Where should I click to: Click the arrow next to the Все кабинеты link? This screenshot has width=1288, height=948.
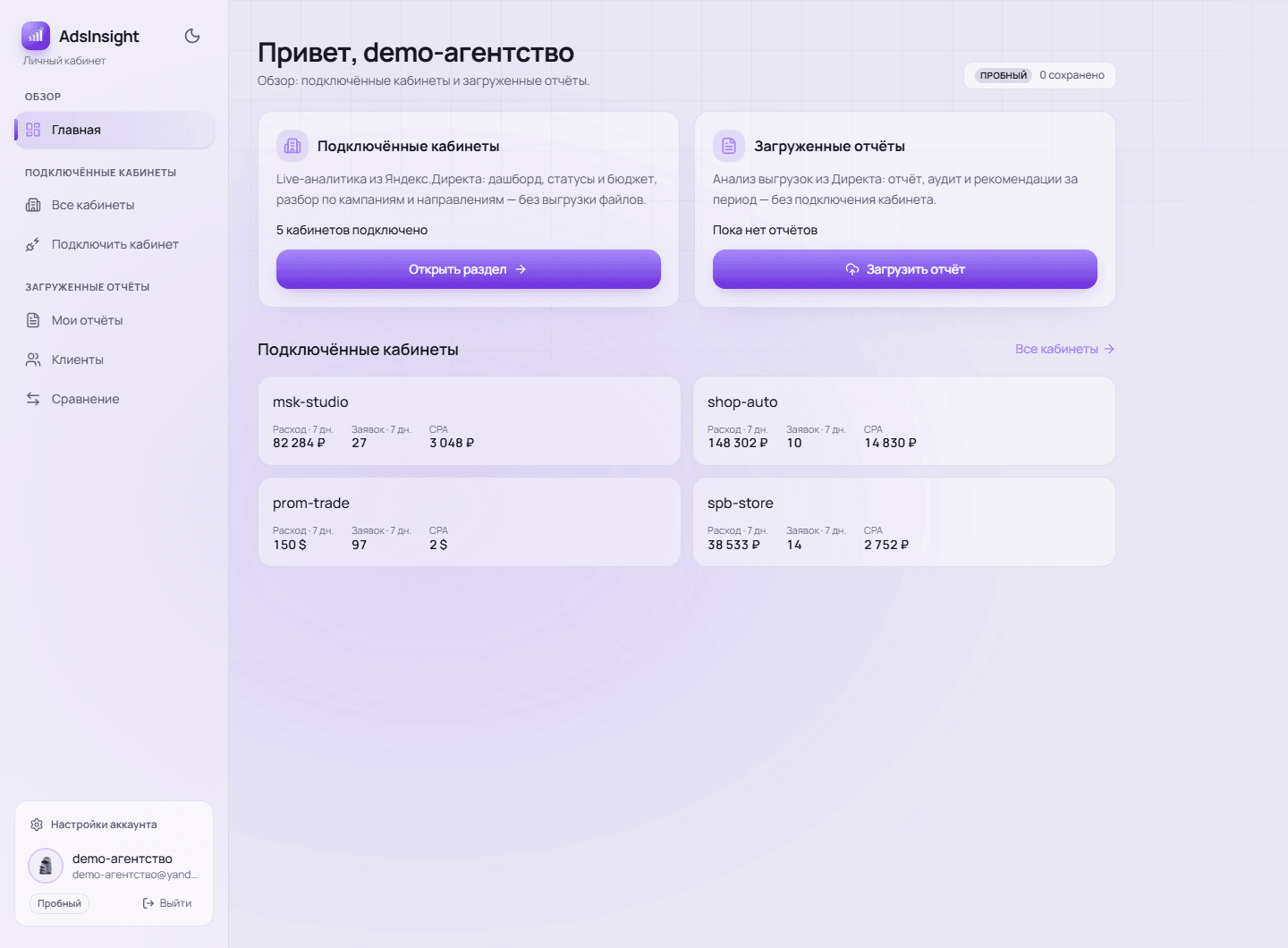point(1109,349)
